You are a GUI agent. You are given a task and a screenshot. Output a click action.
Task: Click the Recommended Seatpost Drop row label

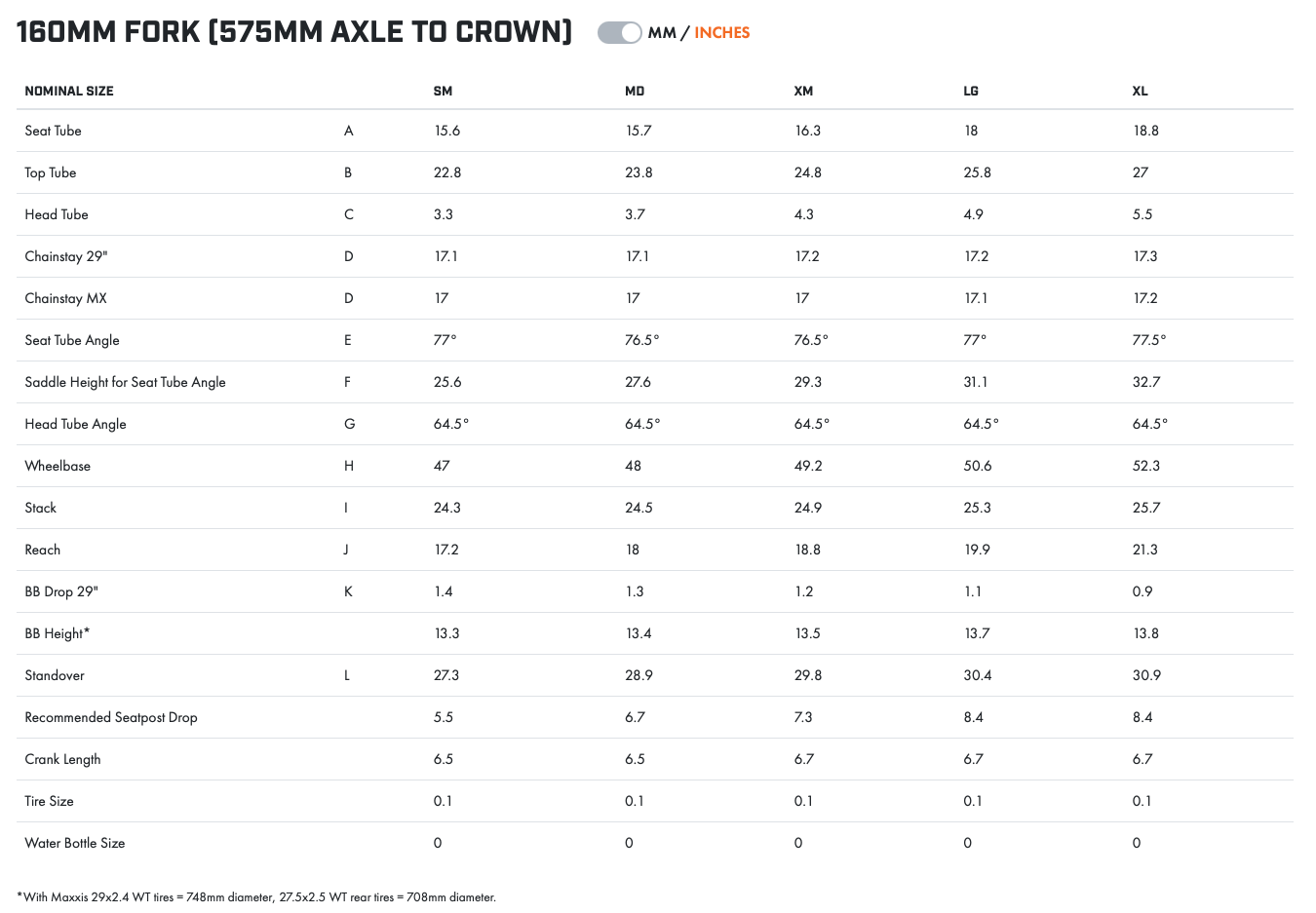pyautogui.click(x=111, y=717)
